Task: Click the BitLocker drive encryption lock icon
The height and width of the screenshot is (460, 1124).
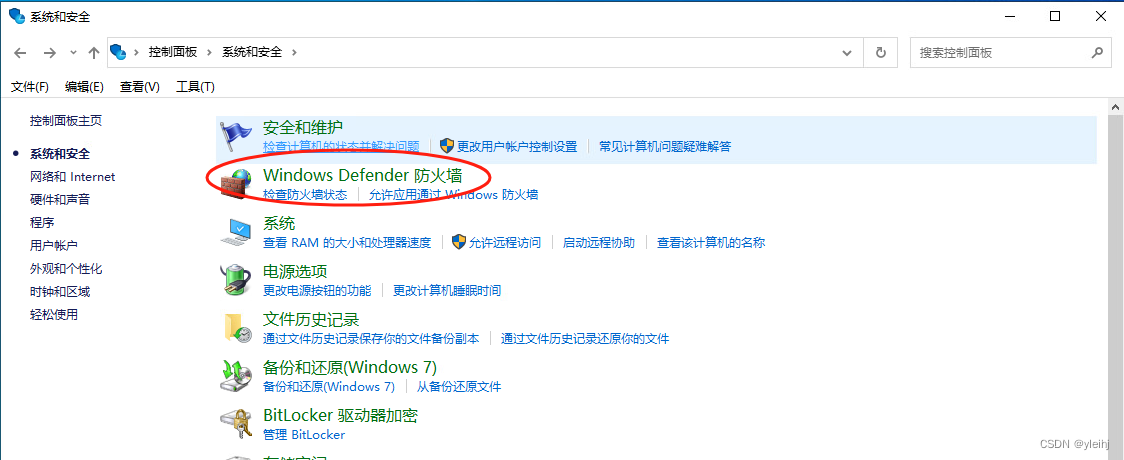Action: click(x=237, y=423)
